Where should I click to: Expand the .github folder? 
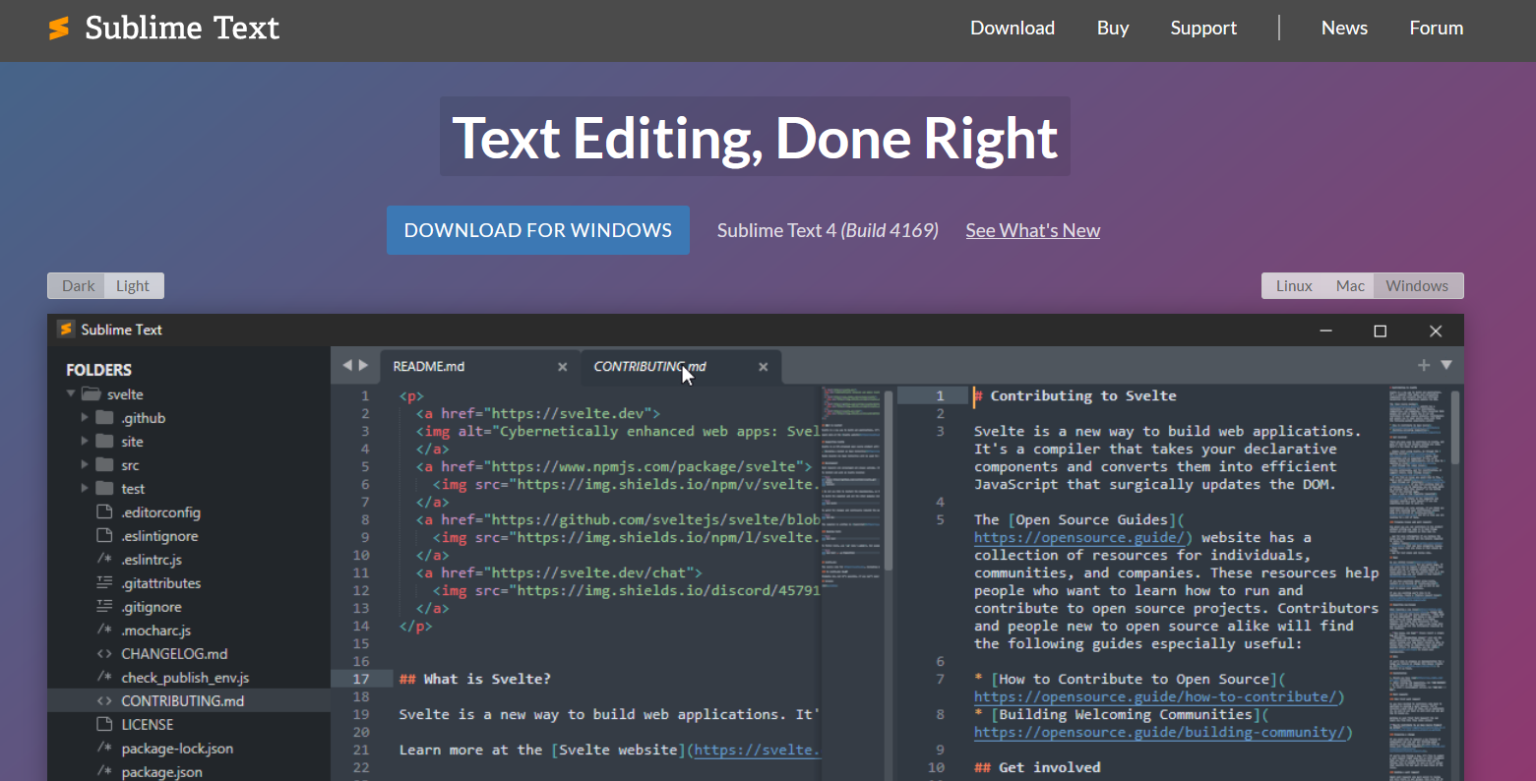(85, 417)
